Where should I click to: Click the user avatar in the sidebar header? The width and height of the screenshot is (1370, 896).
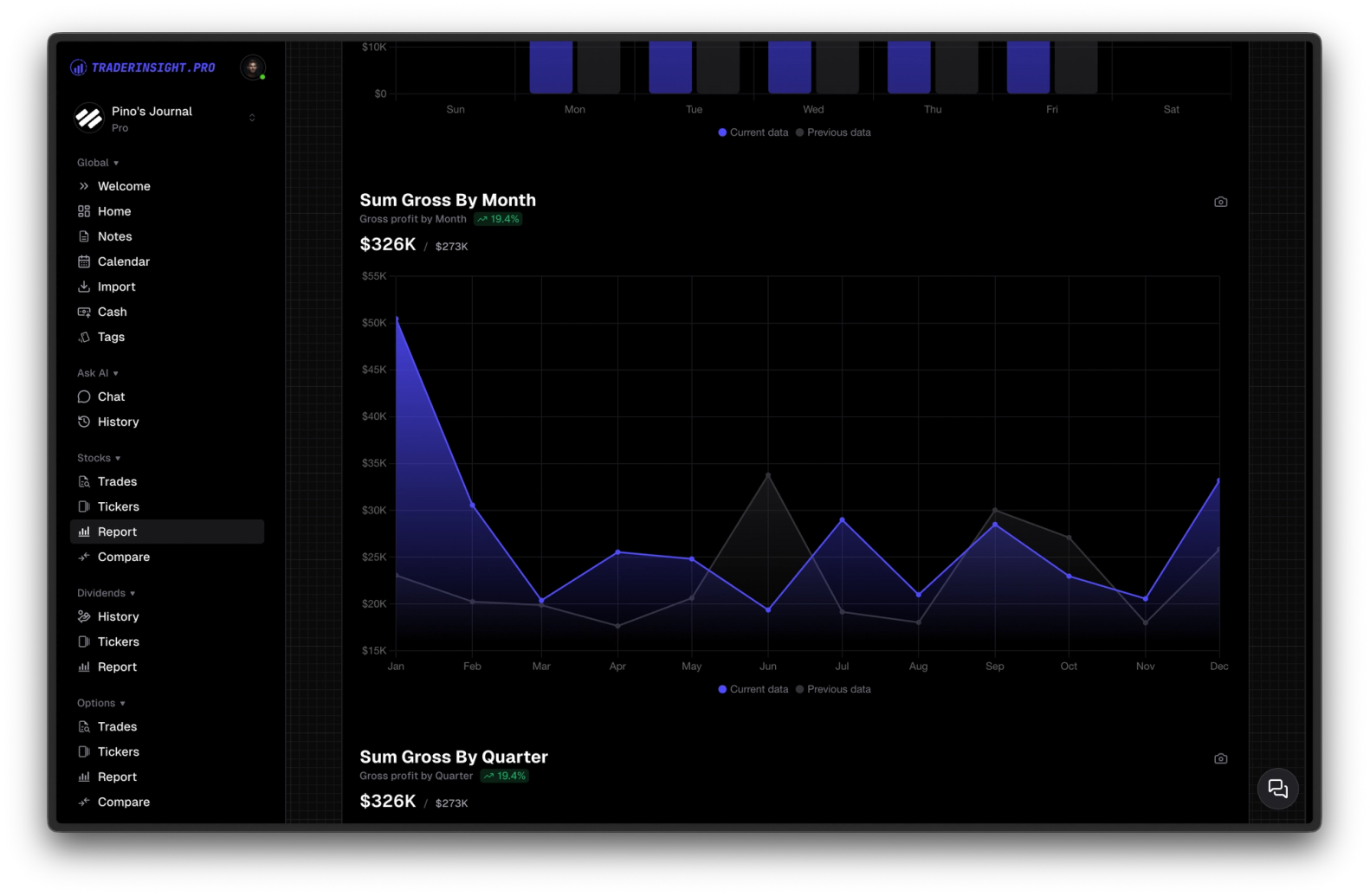click(253, 68)
